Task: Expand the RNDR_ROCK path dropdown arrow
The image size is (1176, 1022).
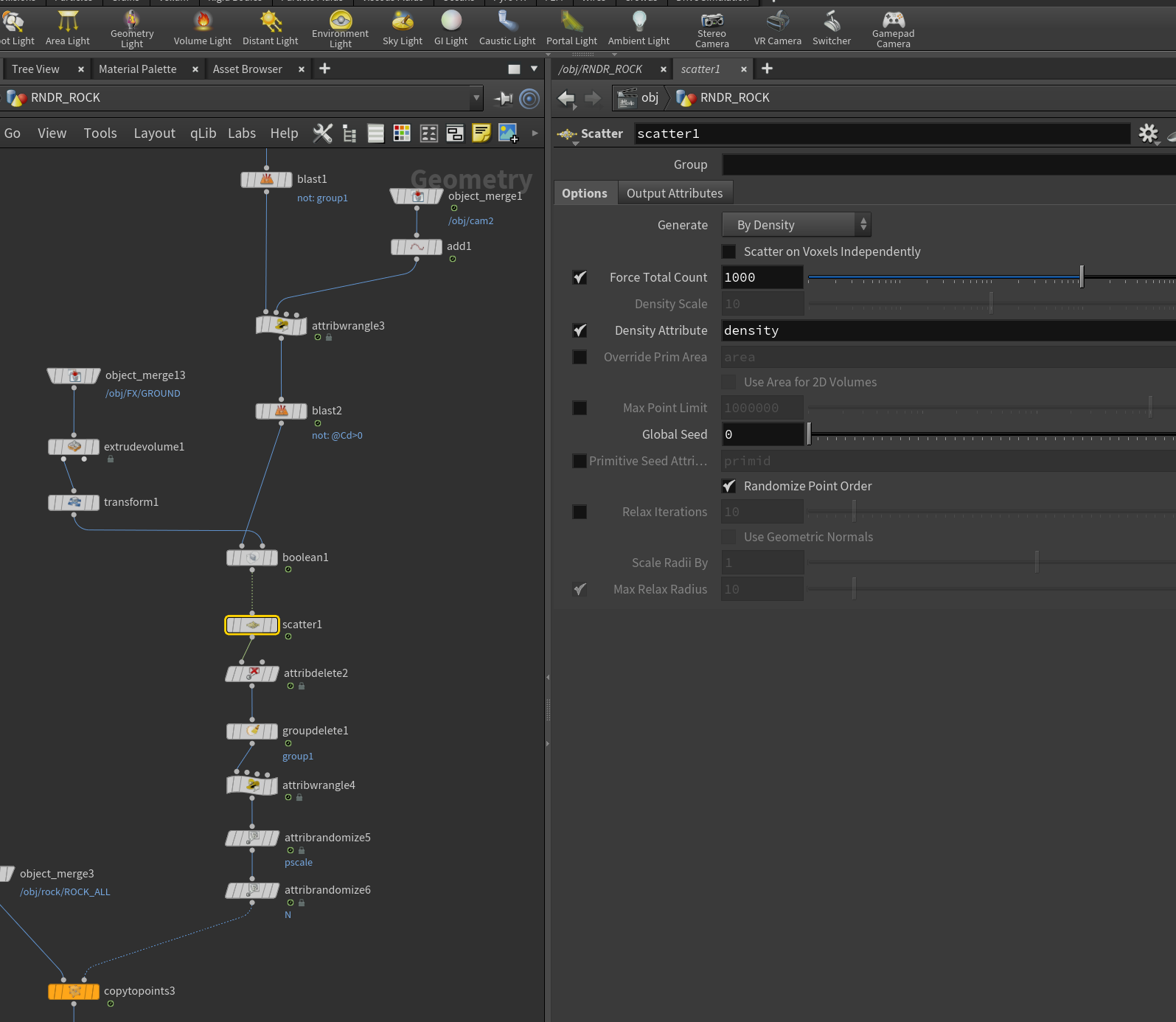Action: click(476, 98)
